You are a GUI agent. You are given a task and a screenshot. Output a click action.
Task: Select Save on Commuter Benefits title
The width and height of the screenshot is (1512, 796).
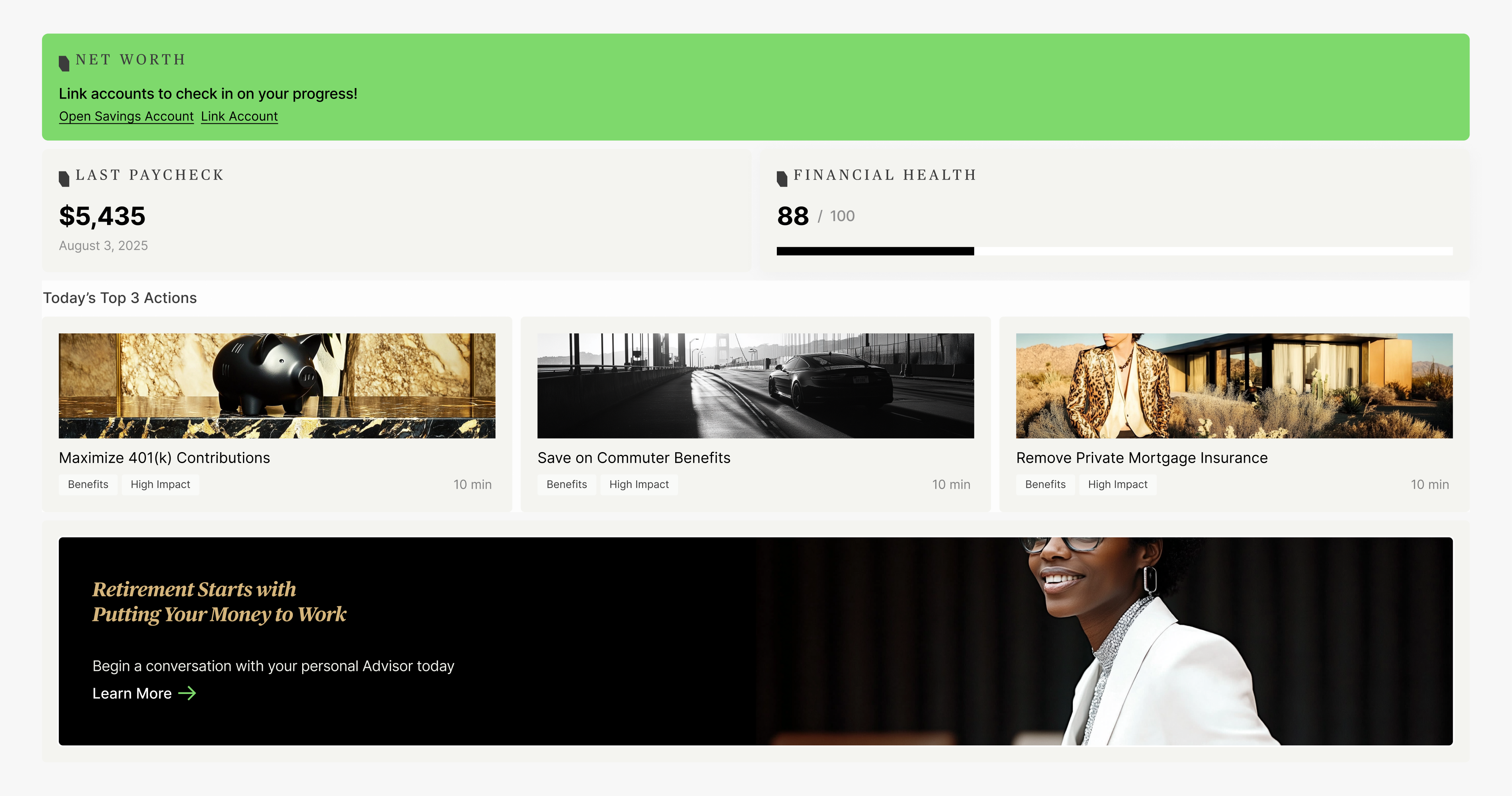click(x=634, y=458)
